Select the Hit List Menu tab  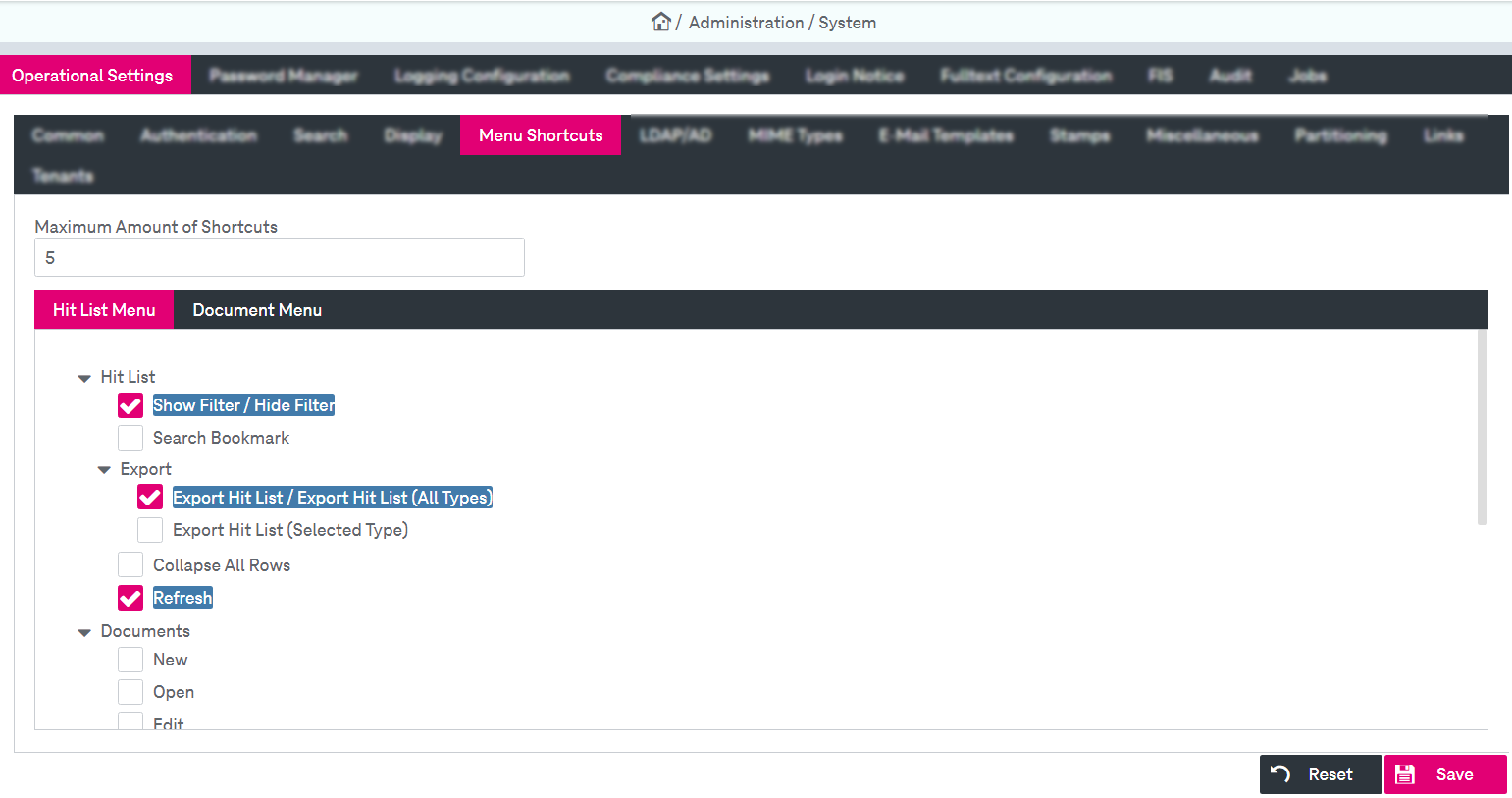[x=104, y=310]
